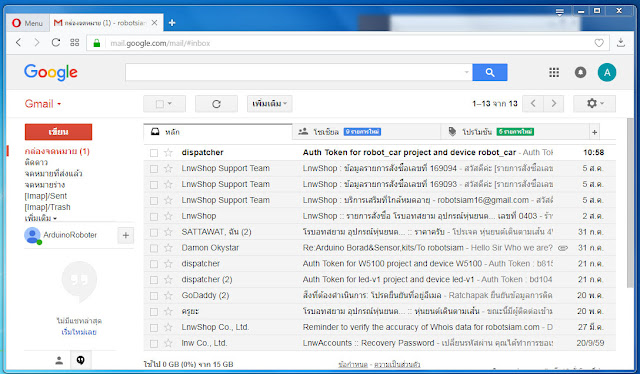This screenshot has width=640, height=374.
Task: Close the Gmail inbox browser tab
Action: (x=154, y=23)
